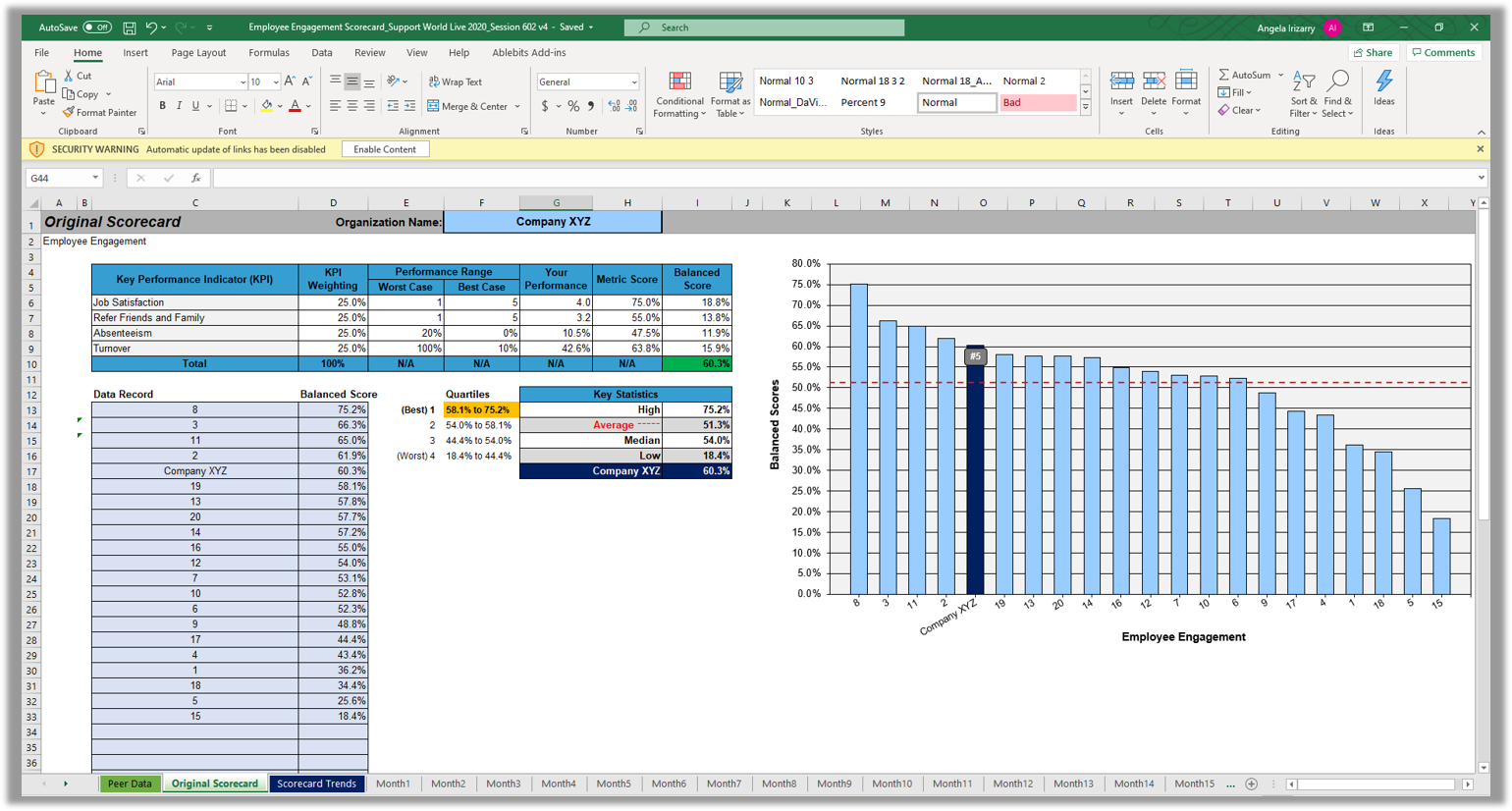Toggle the AutoSave switch
This screenshot has height=811, width=1512.
click(x=97, y=27)
